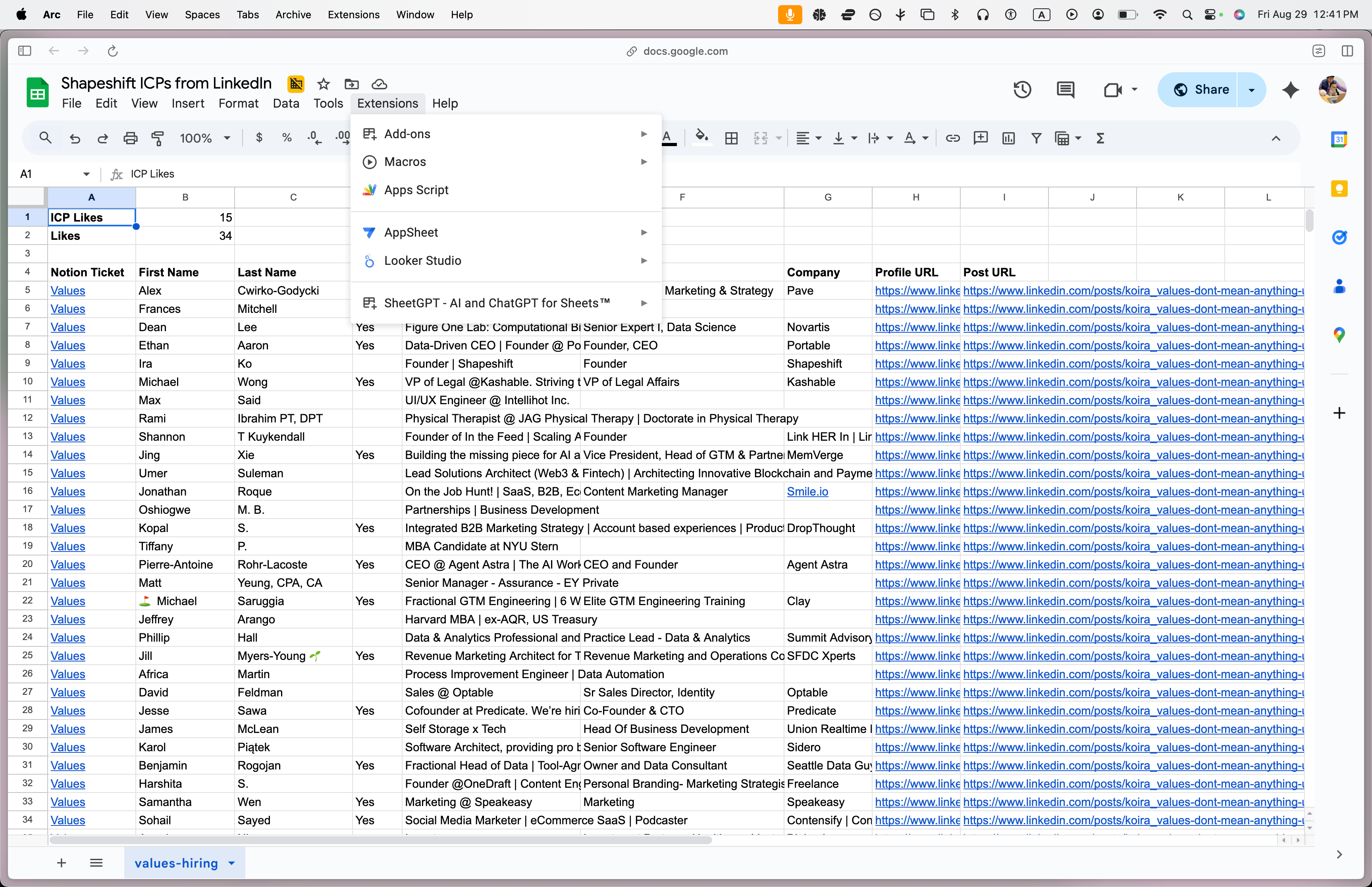
Task: Click the borders toolbar icon
Action: coord(731,138)
